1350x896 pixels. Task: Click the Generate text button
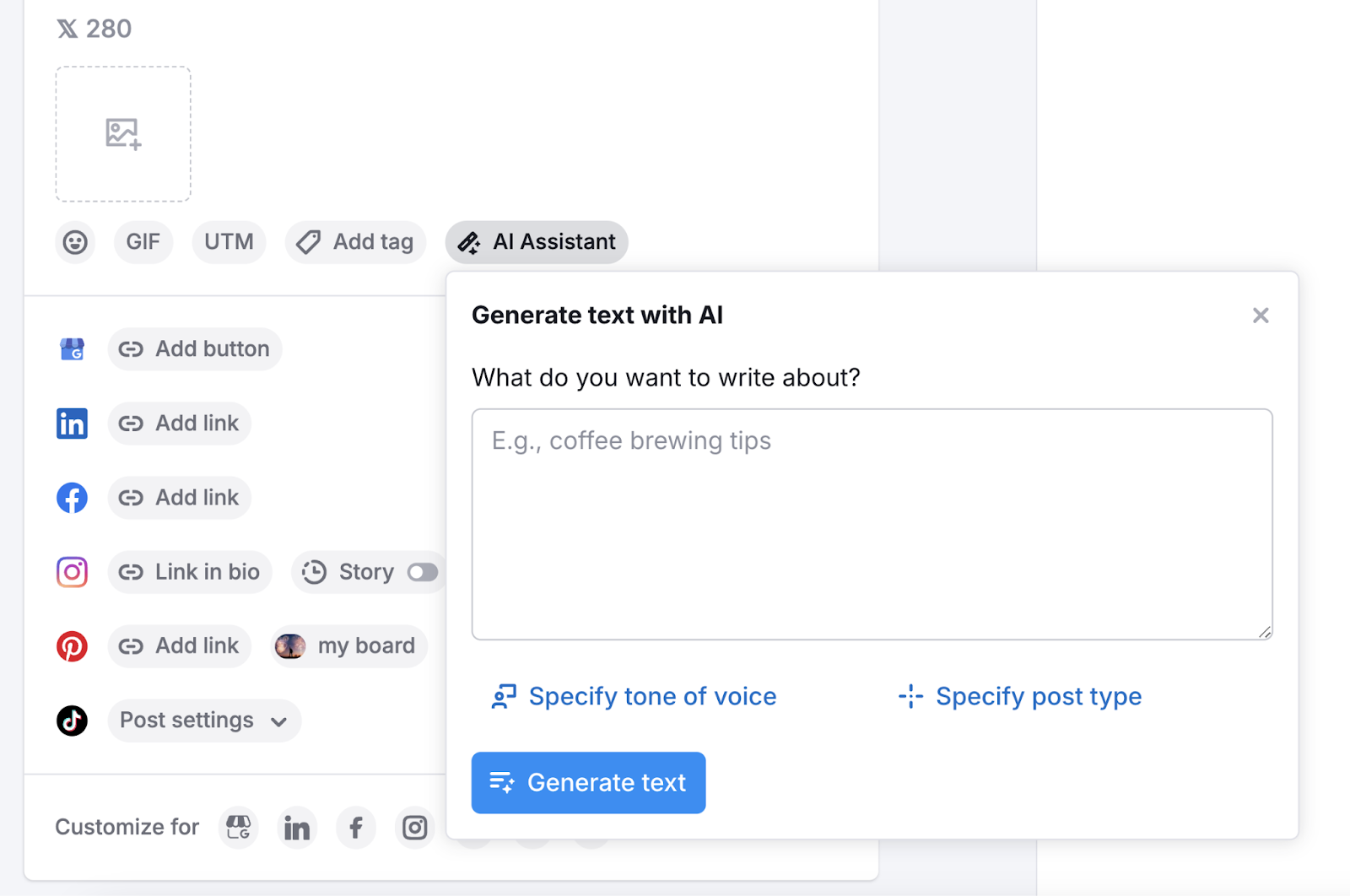[588, 782]
